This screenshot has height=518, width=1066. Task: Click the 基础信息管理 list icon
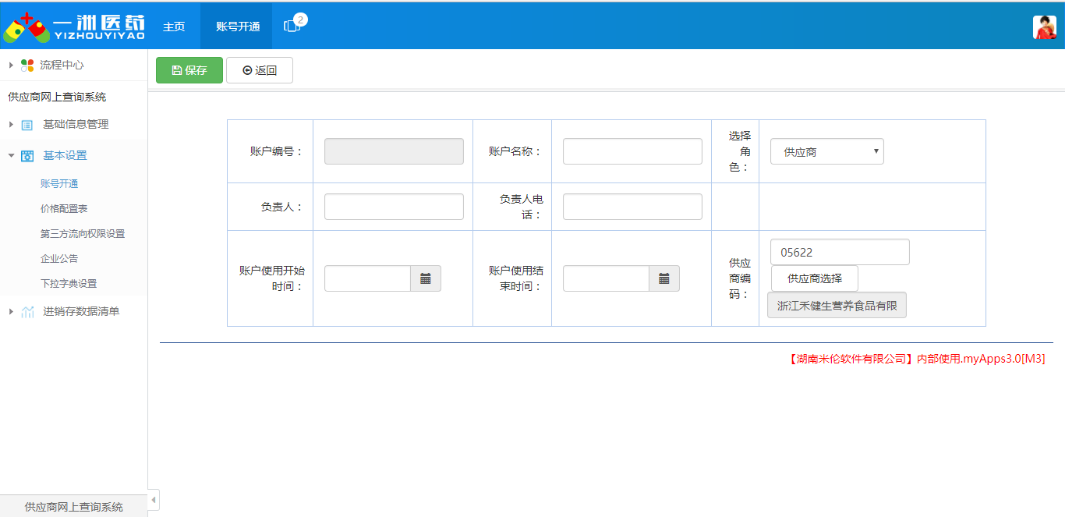tap(27, 125)
